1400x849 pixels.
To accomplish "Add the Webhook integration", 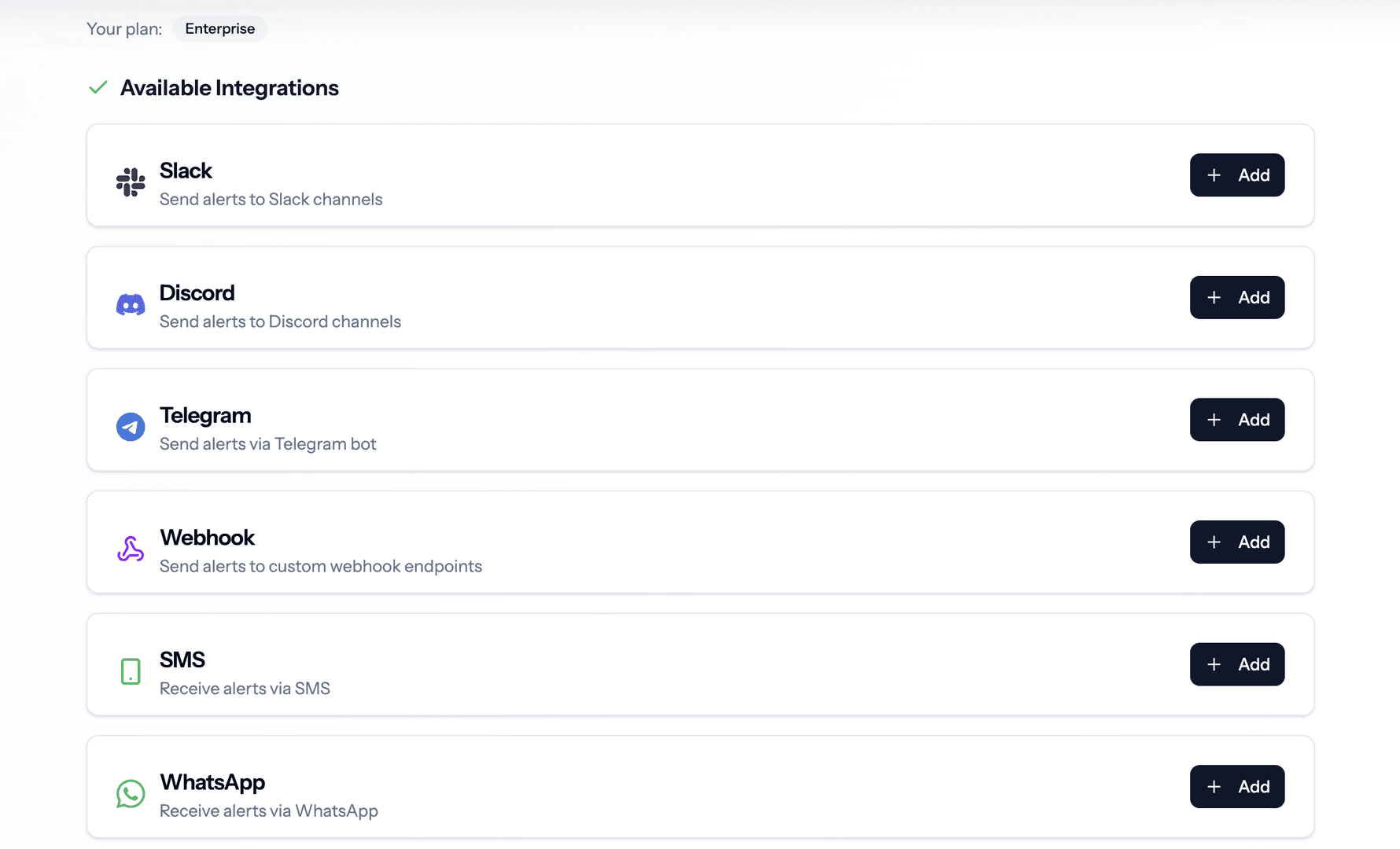I will pyautogui.click(x=1237, y=542).
